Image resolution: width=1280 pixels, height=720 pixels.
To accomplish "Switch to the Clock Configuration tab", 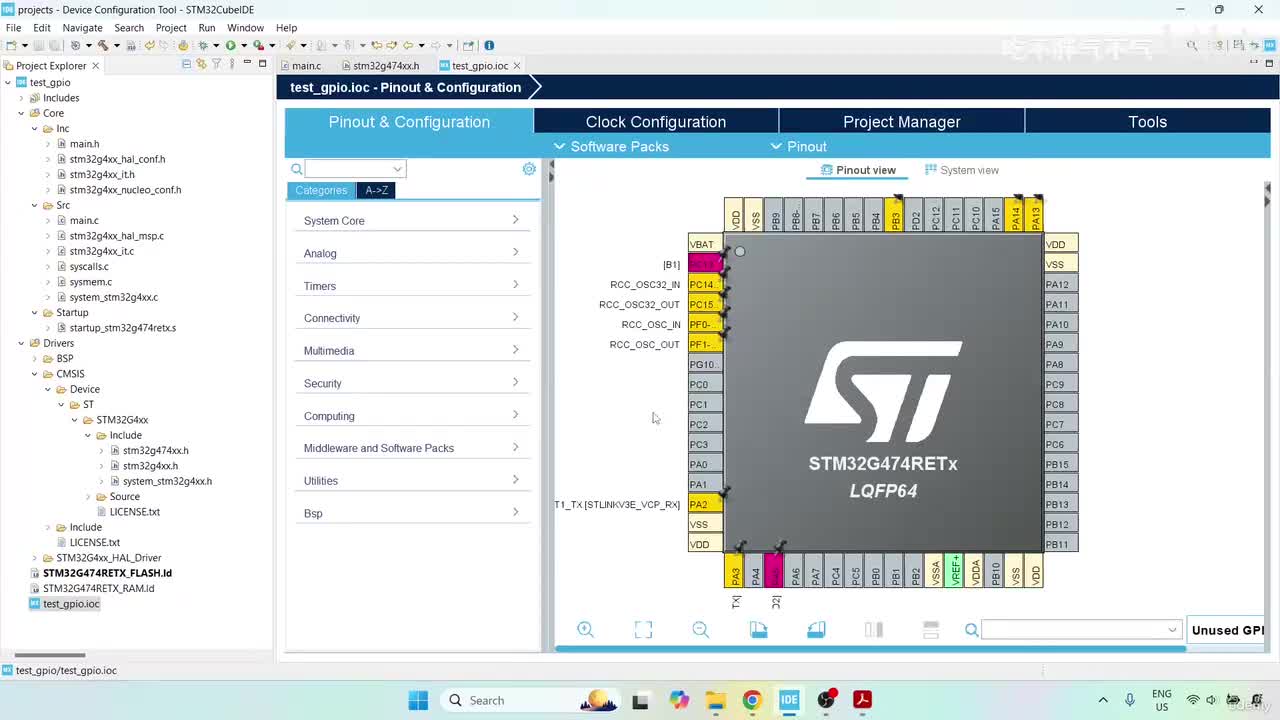I will pos(656,122).
